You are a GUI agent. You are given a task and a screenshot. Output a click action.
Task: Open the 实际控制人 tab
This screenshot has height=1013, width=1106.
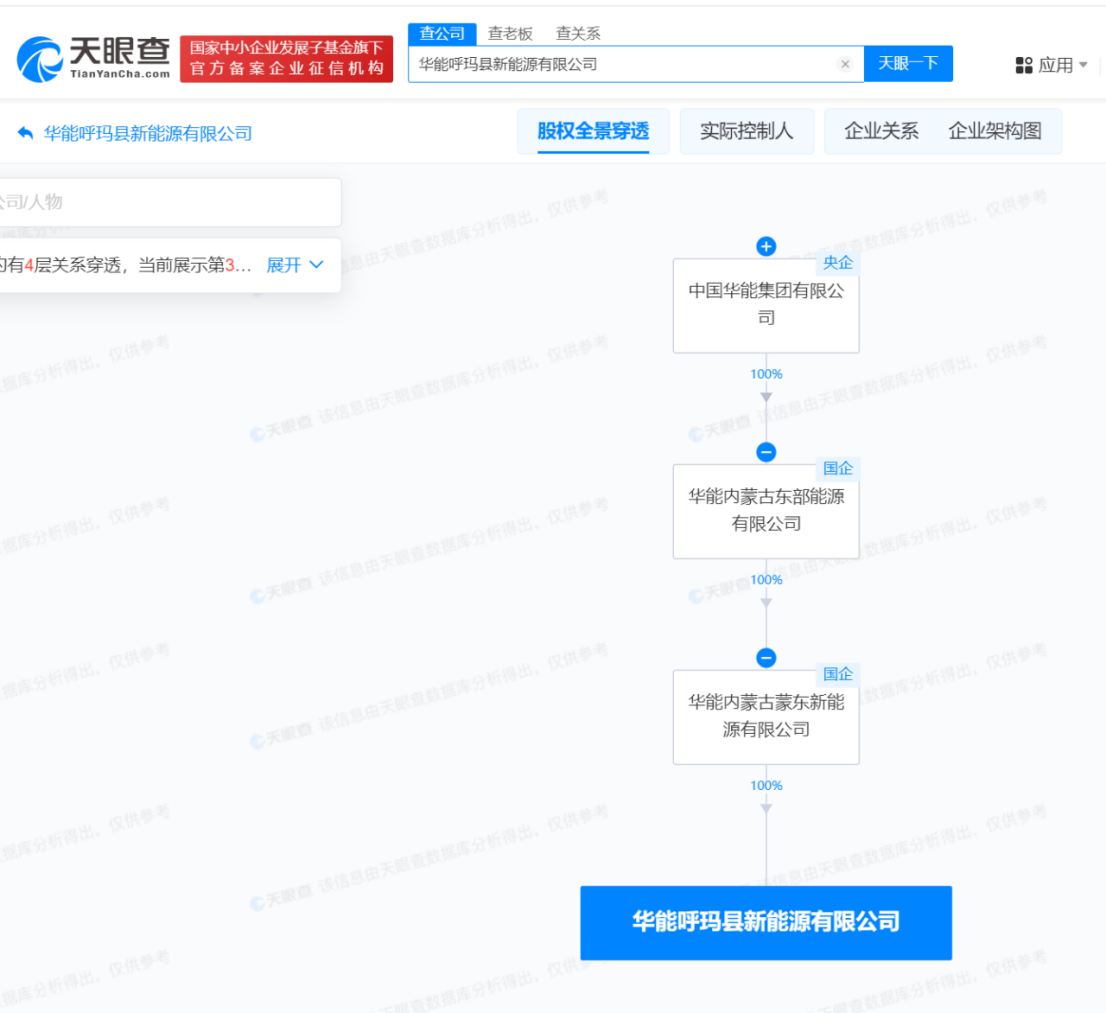pos(746,131)
